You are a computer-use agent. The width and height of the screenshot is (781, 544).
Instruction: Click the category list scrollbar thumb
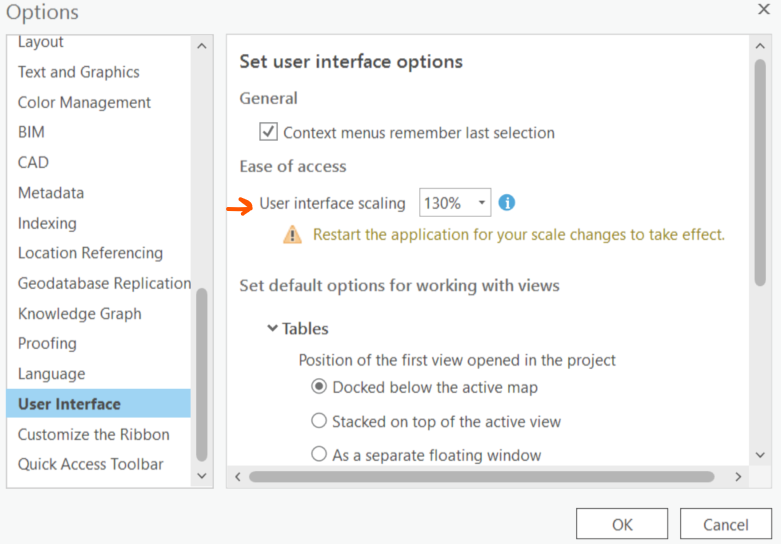point(202,375)
